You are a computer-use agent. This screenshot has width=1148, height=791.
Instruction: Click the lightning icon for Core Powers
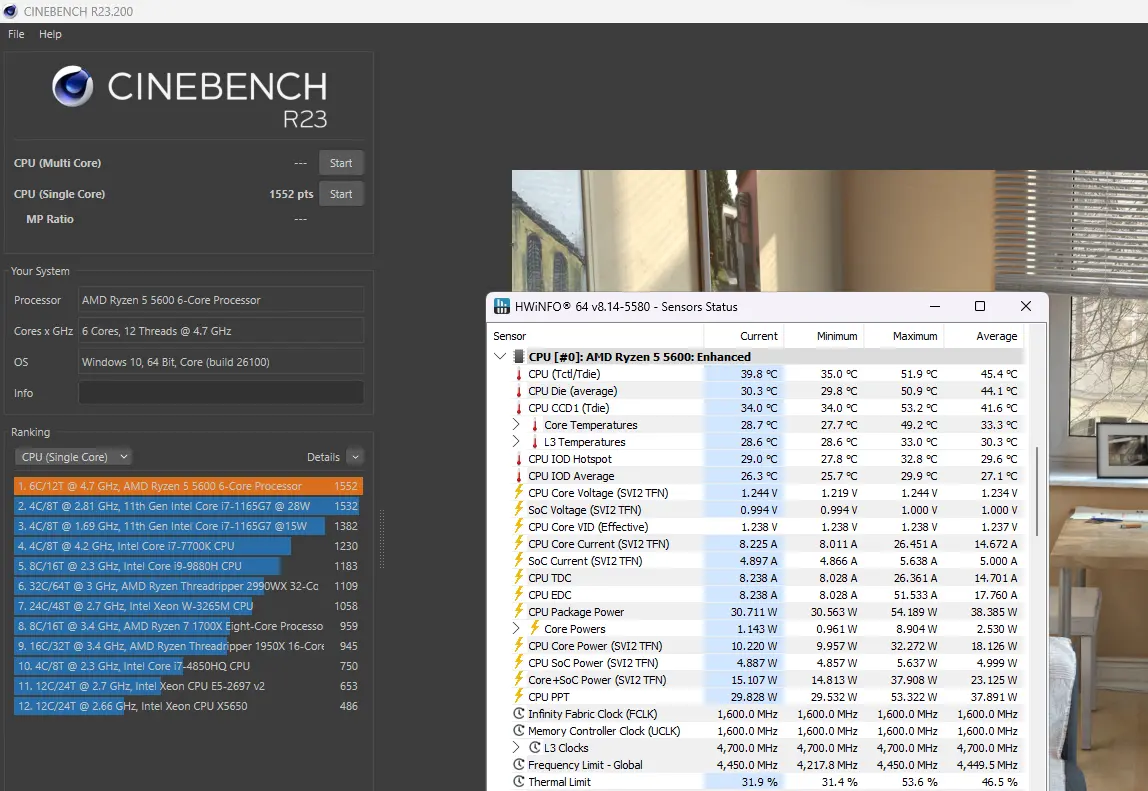tap(535, 628)
